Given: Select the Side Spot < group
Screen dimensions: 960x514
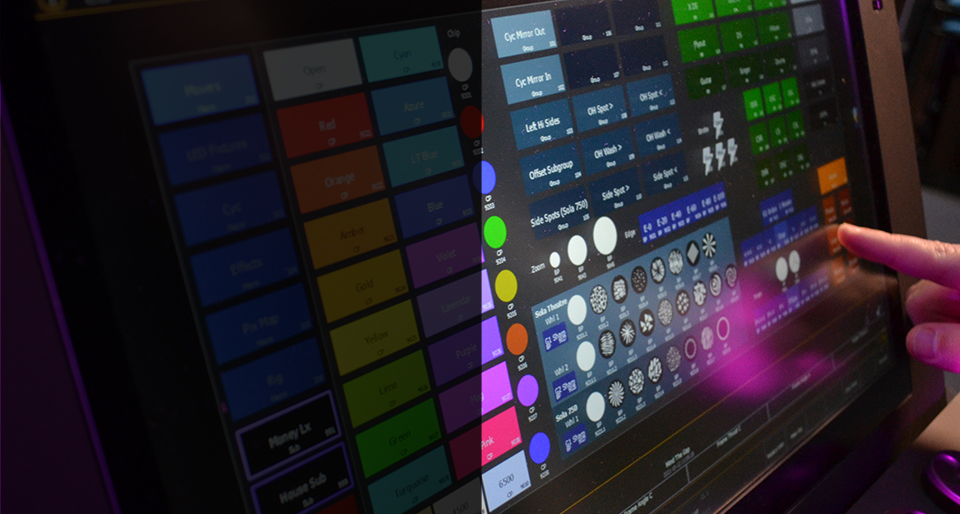Looking at the screenshot, I should [x=667, y=174].
